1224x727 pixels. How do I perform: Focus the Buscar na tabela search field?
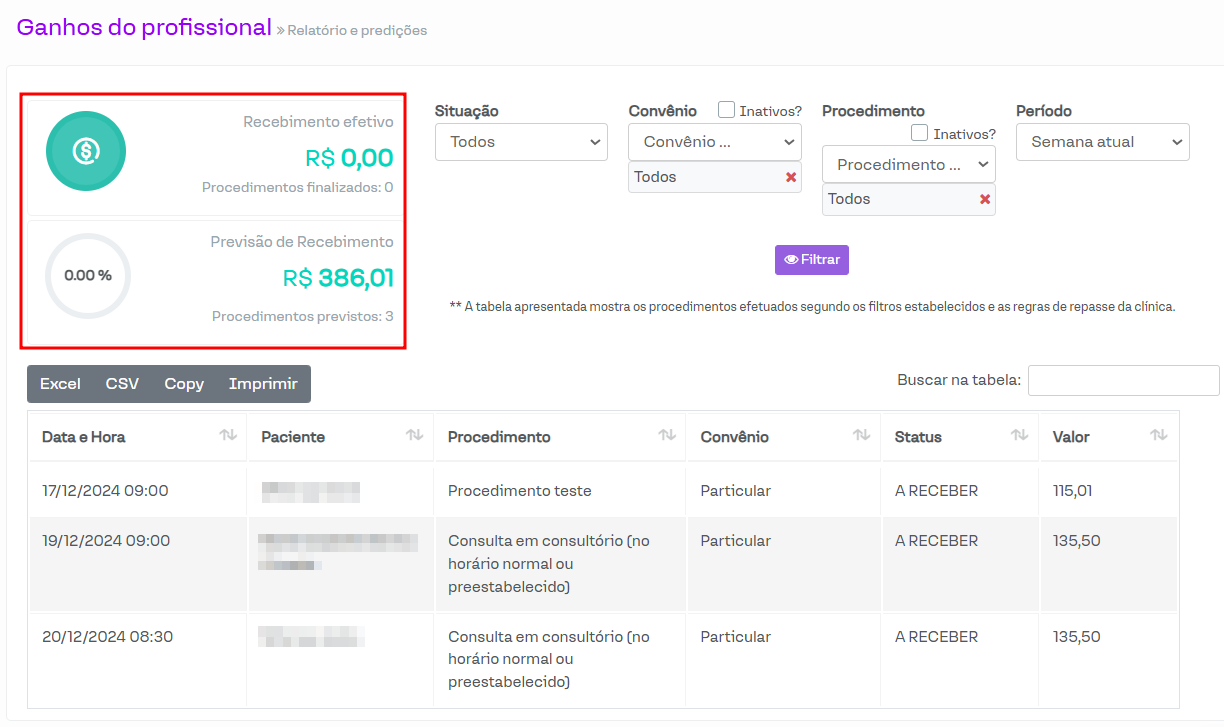[x=1123, y=380]
